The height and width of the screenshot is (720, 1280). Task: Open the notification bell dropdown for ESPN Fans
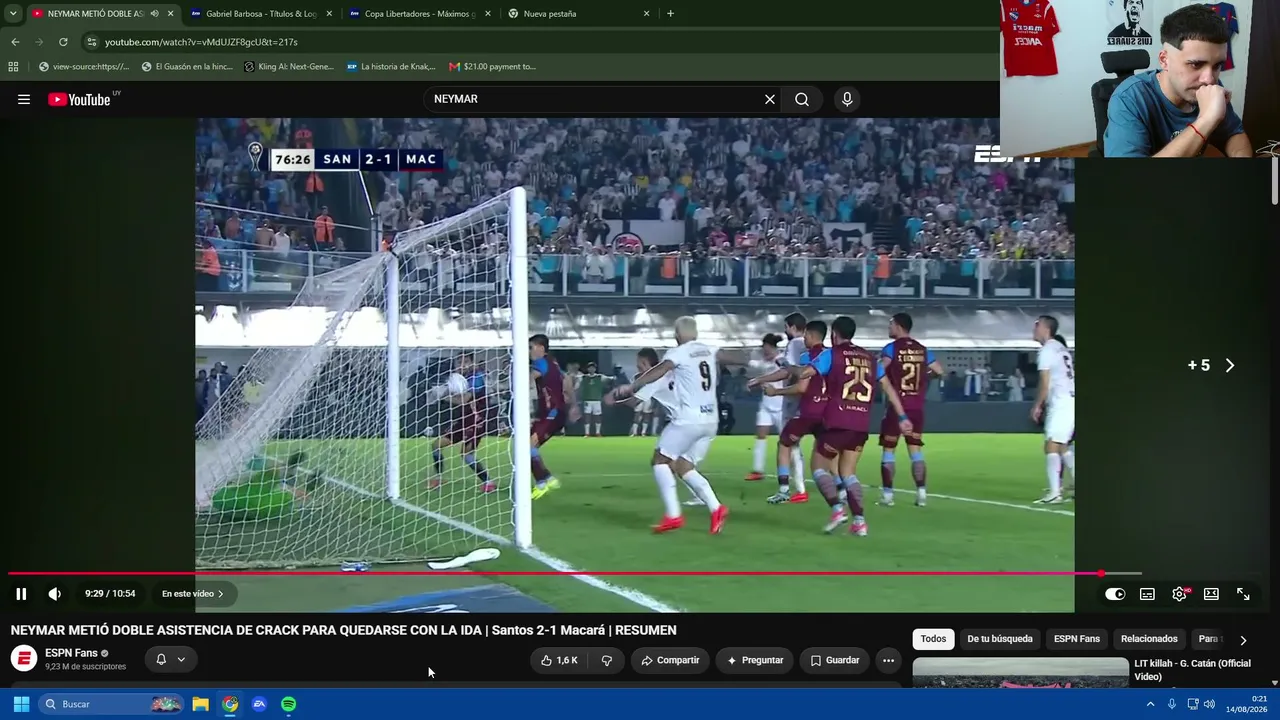[x=170, y=659]
